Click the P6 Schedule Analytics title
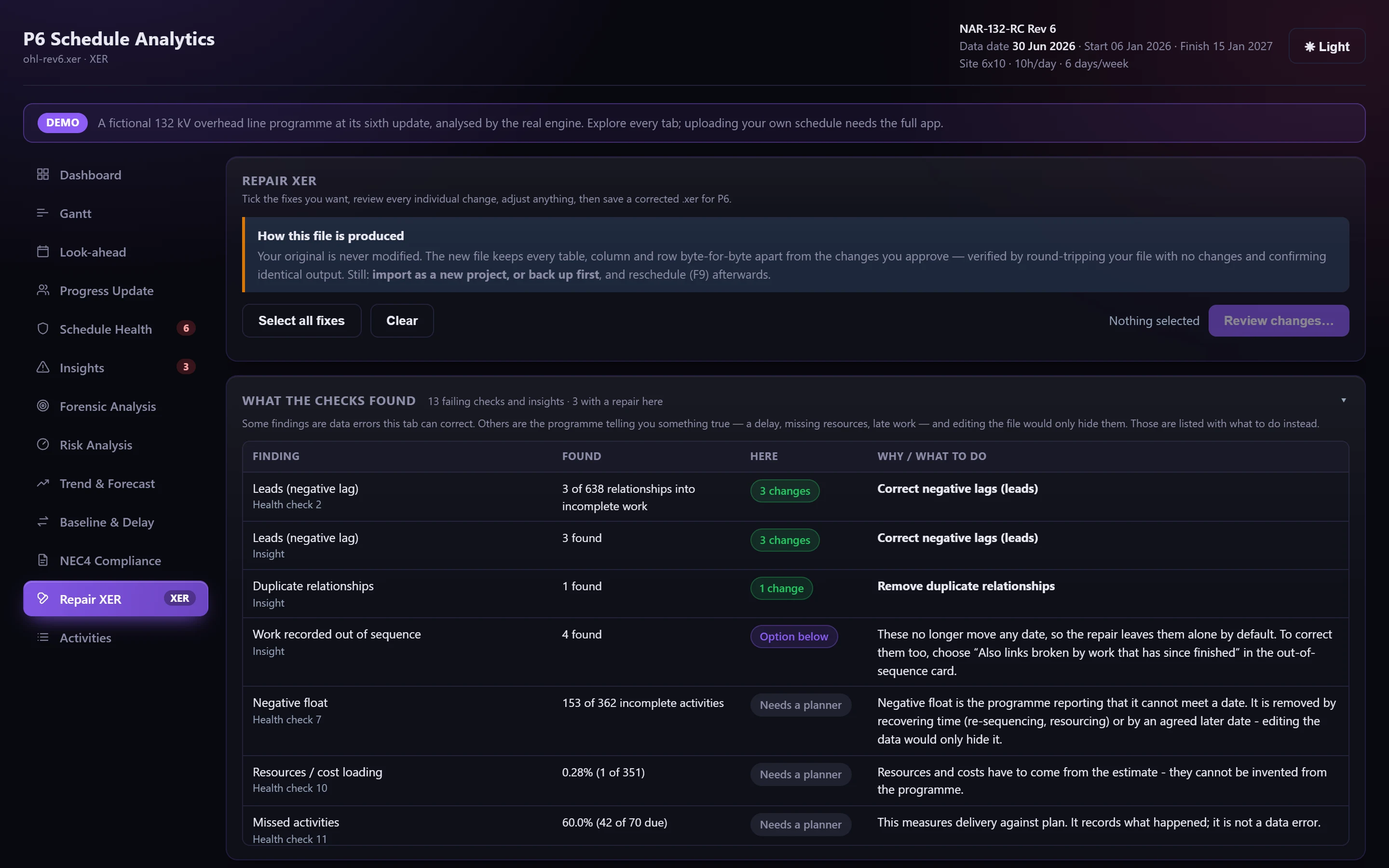This screenshot has height=868, width=1389. tap(119, 39)
